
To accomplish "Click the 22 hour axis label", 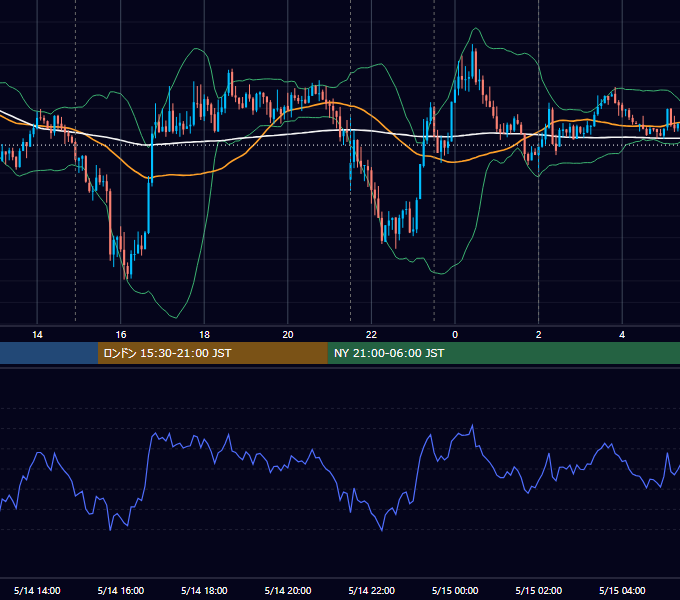I will (371, 335).
